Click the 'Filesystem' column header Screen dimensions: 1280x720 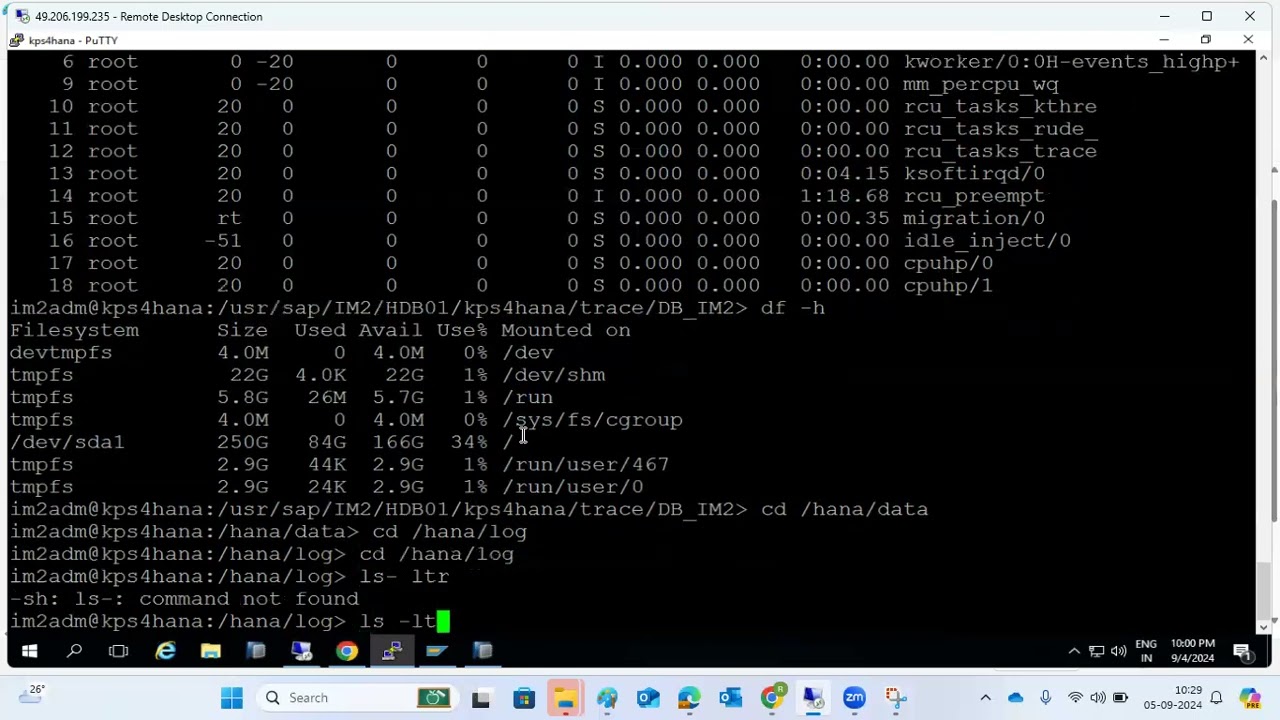[x=74, y=330]
